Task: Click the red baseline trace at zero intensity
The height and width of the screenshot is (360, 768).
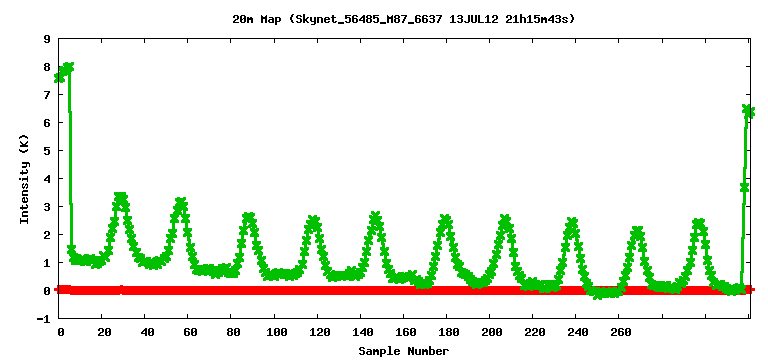Action: click(x=404, y=290)
